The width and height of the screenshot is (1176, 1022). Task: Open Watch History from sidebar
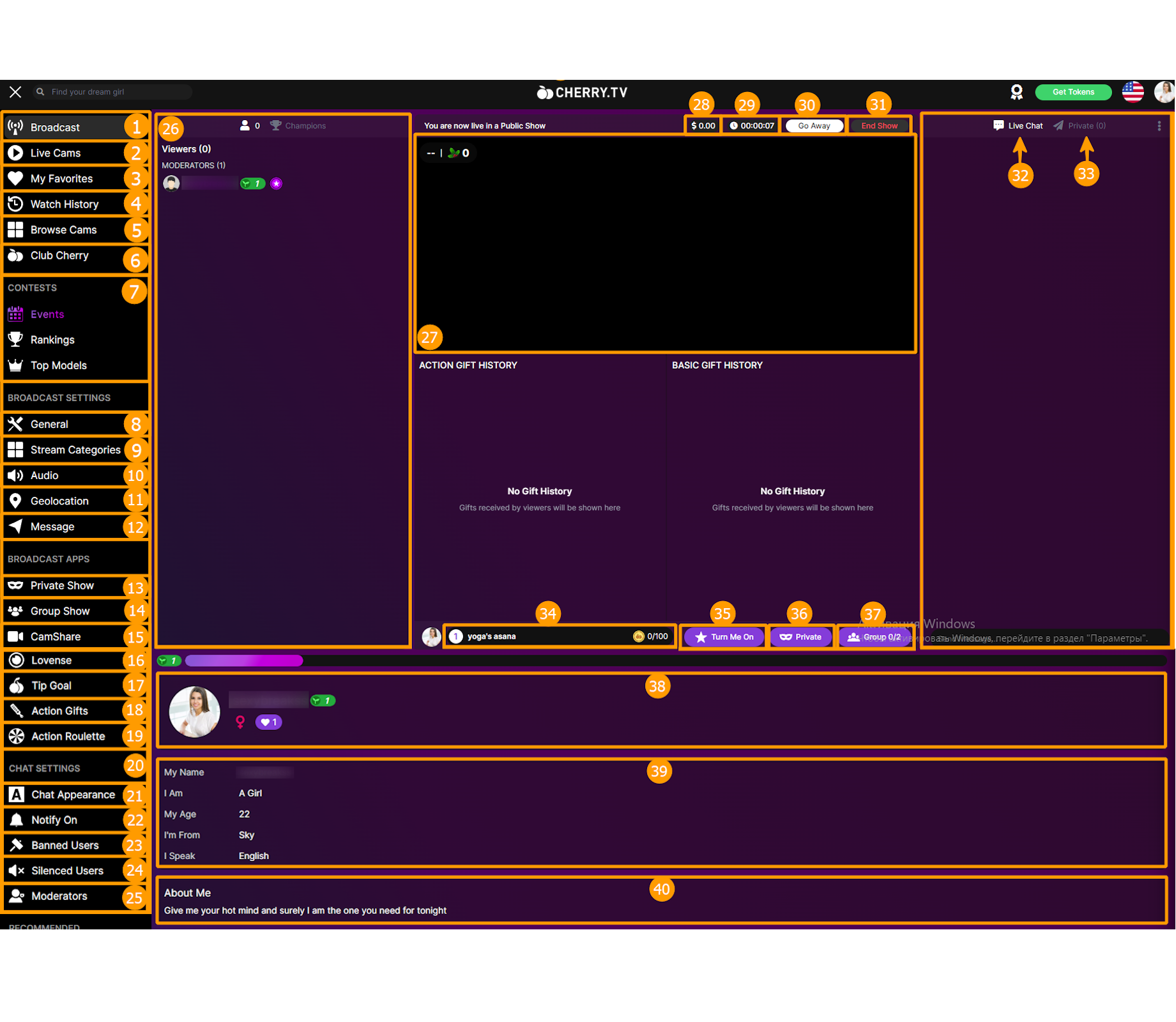(x=64, y=204)
